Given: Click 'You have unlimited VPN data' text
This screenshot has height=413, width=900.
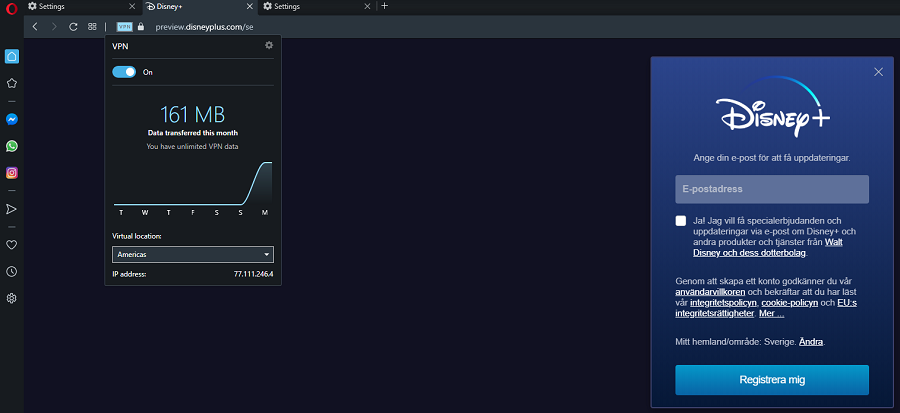Looking at the screenshot, I should (x=192, y=146).
